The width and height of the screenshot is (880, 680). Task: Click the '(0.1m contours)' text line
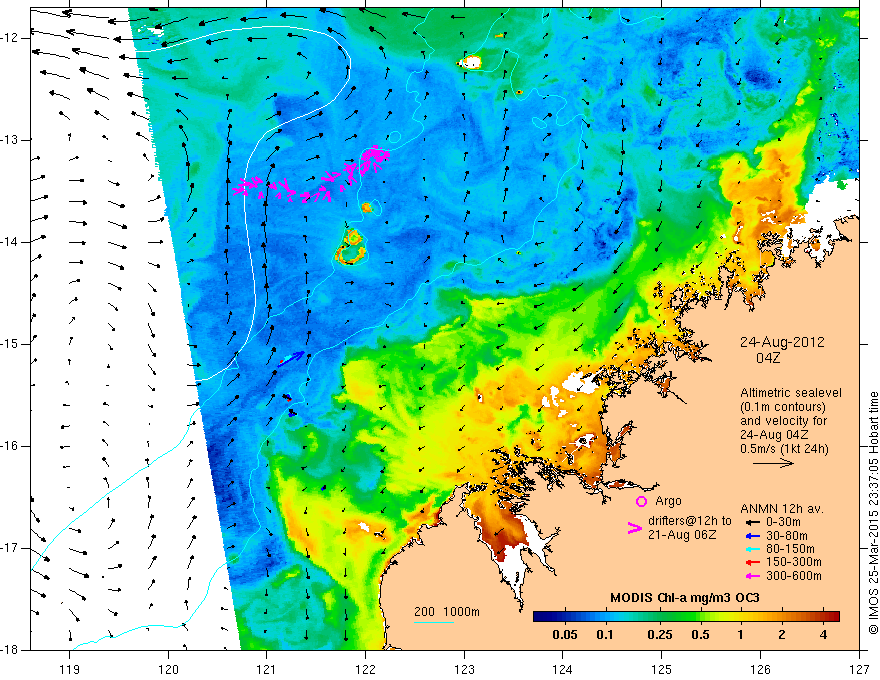[783, 407]
